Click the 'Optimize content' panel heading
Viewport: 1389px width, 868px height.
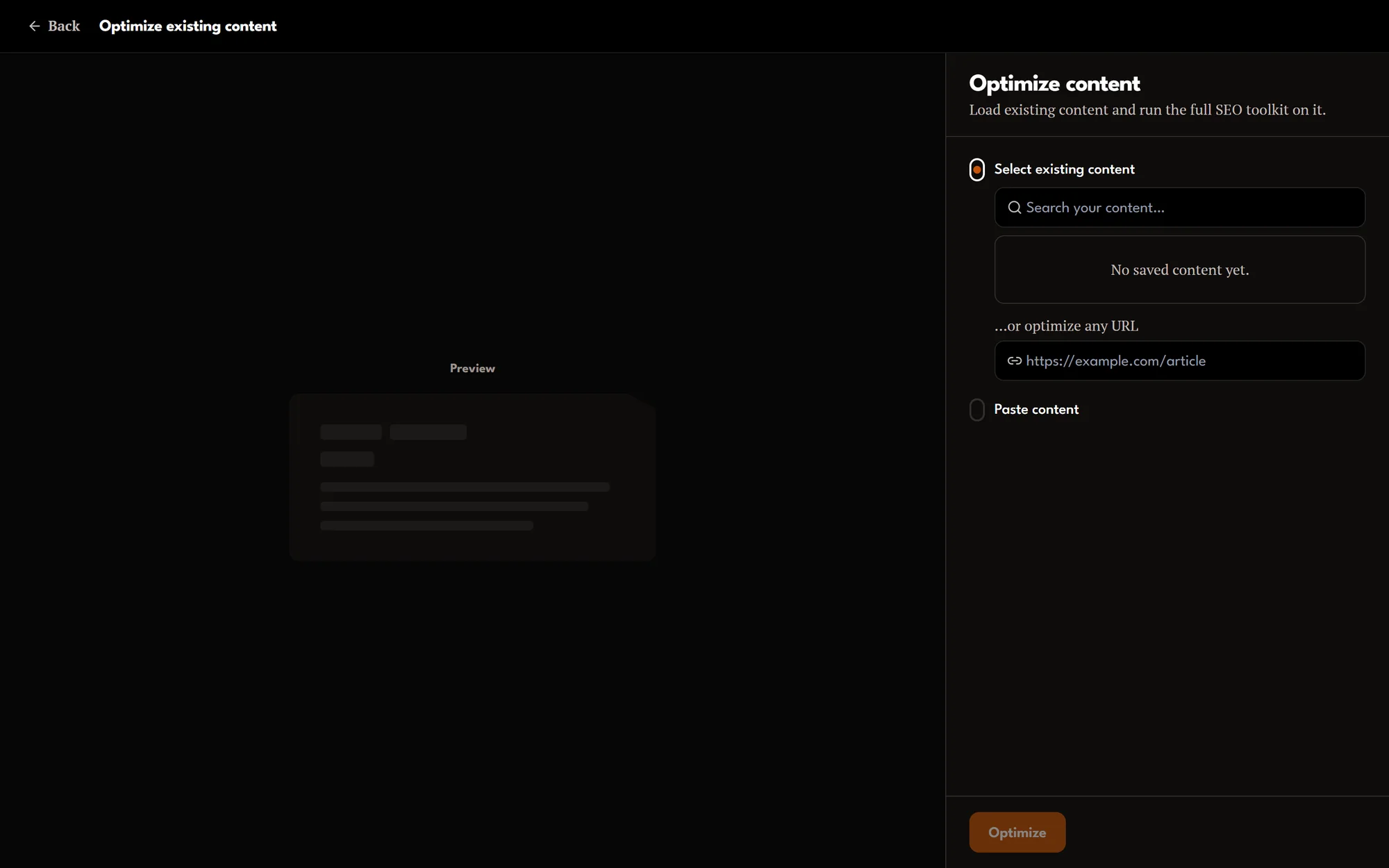point(1054,84)
